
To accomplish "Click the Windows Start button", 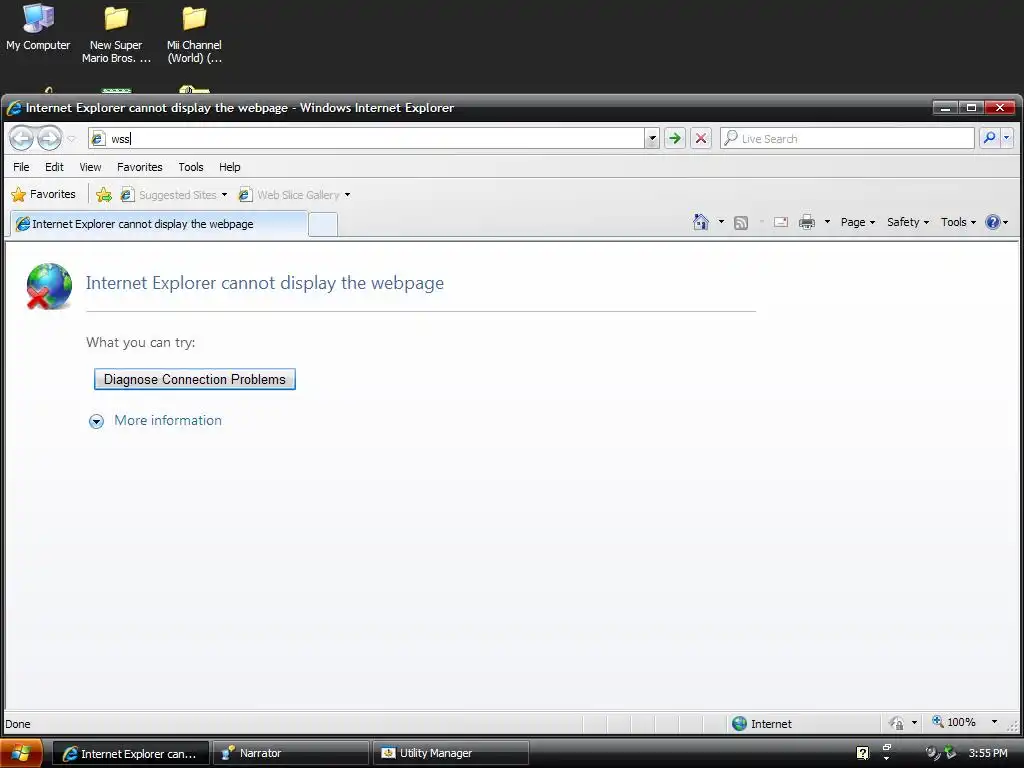I will point(21,753).
